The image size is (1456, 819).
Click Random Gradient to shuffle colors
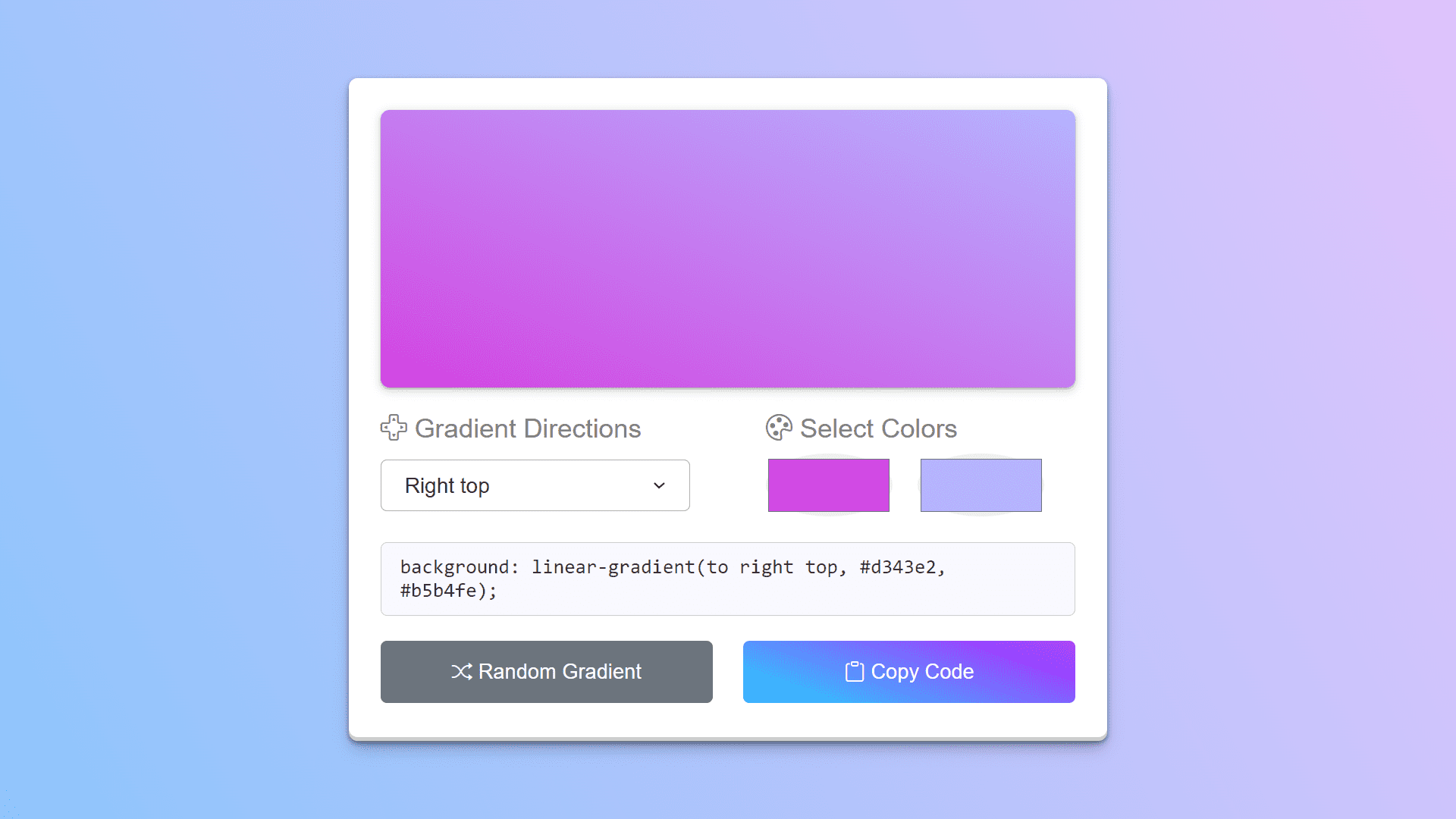(546, 672)
